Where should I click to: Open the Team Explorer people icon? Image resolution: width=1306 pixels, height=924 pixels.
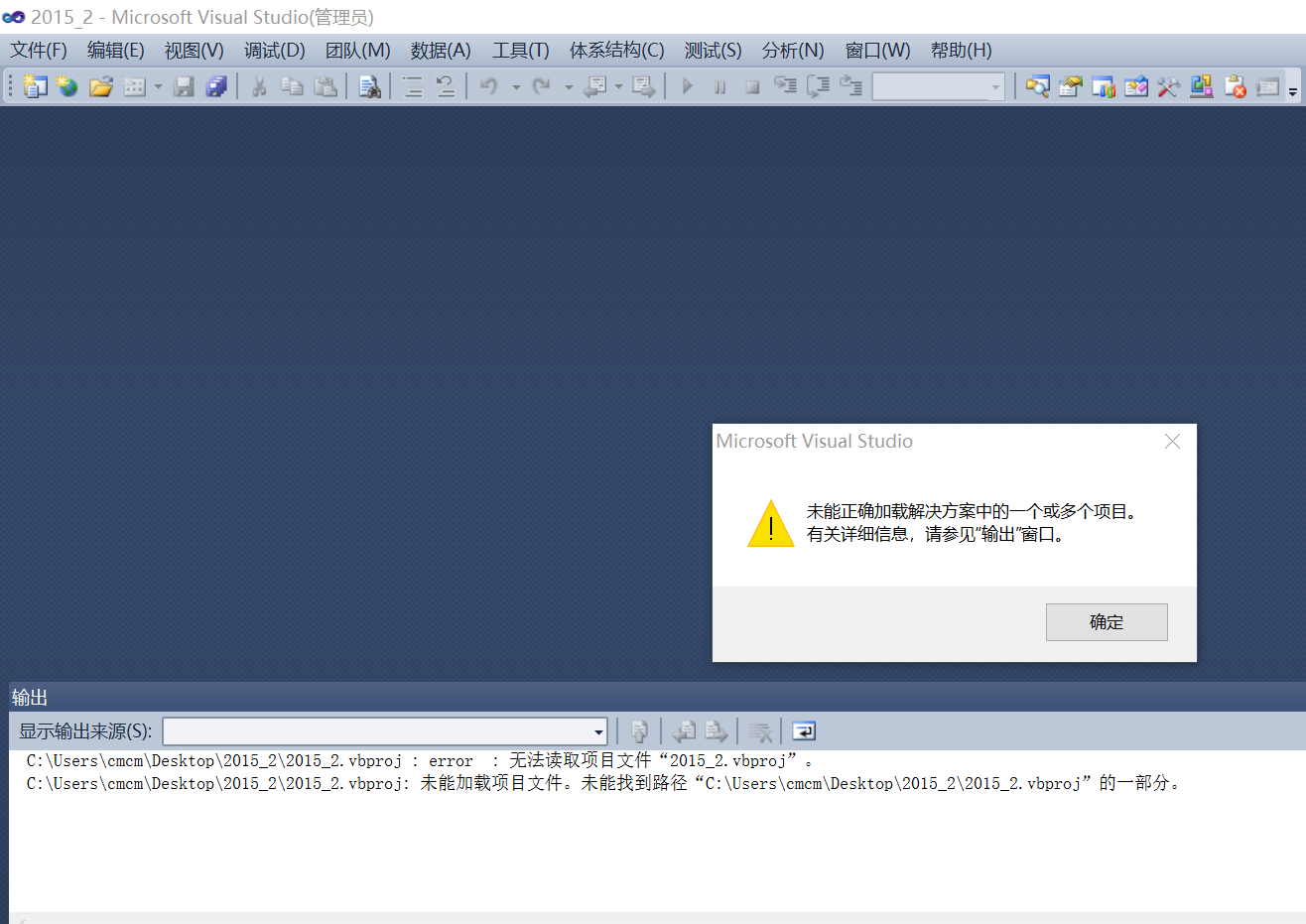[1104, 86]
